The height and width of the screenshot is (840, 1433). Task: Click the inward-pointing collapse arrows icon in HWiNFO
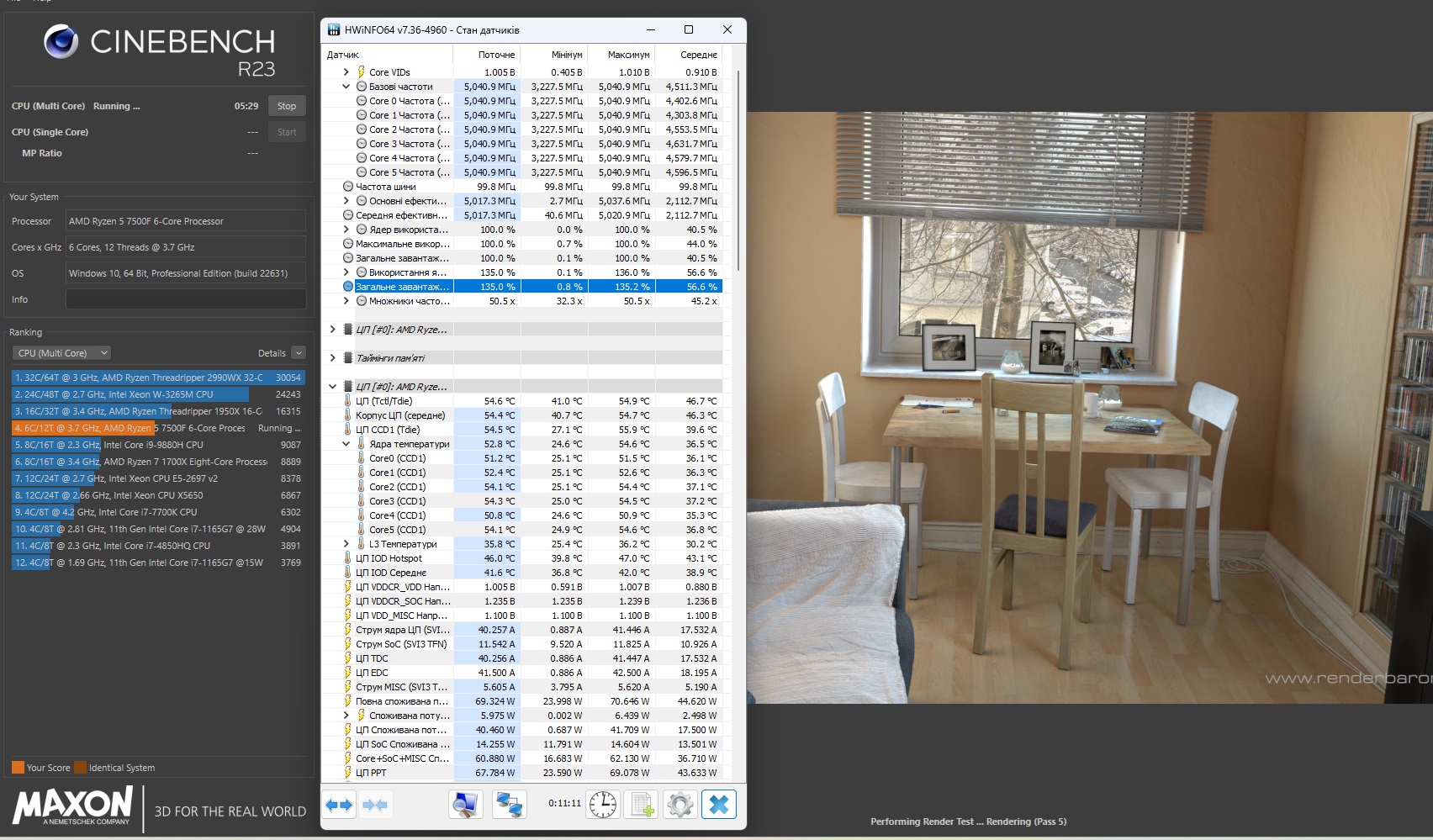[x=375, y=805]
